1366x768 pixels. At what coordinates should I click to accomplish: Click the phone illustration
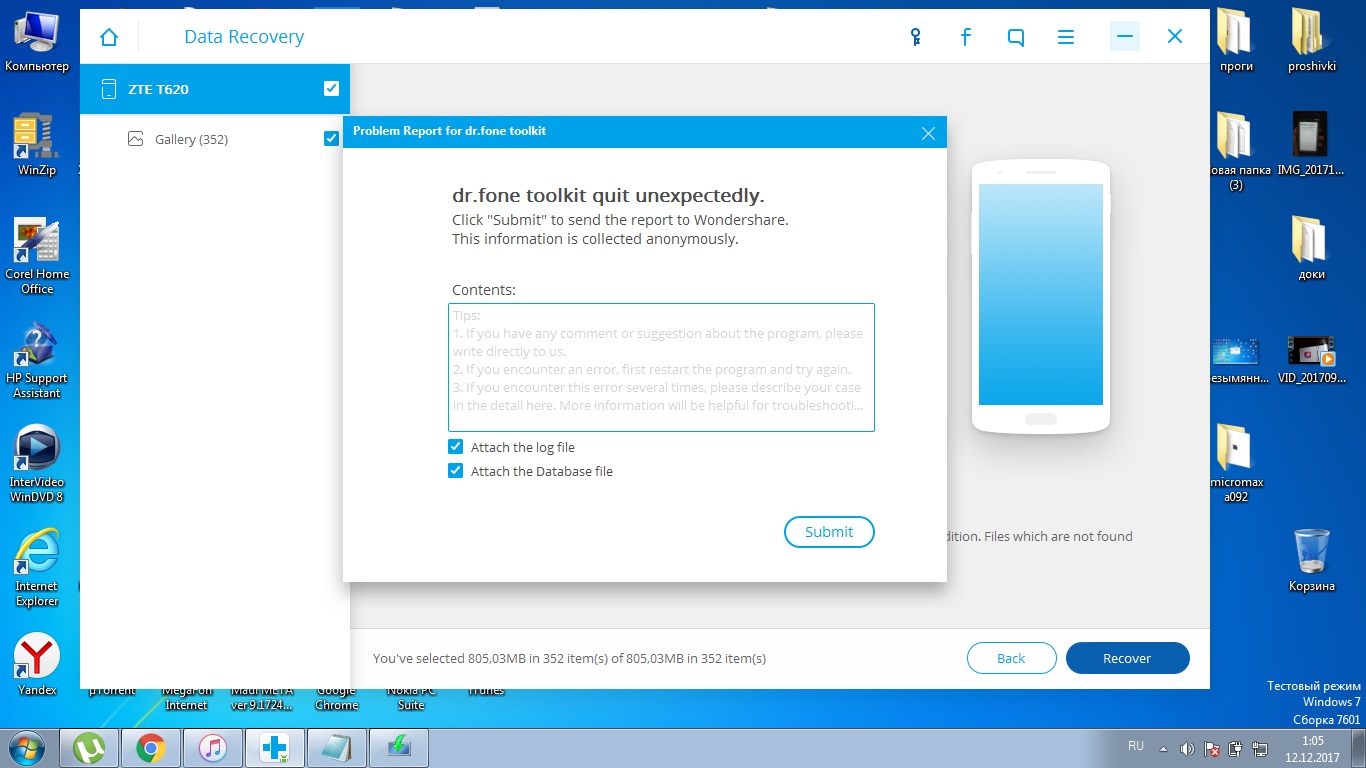point(1041,296)
